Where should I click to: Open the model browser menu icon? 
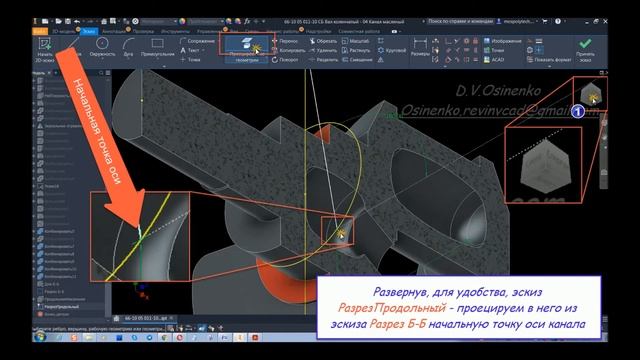108,73
